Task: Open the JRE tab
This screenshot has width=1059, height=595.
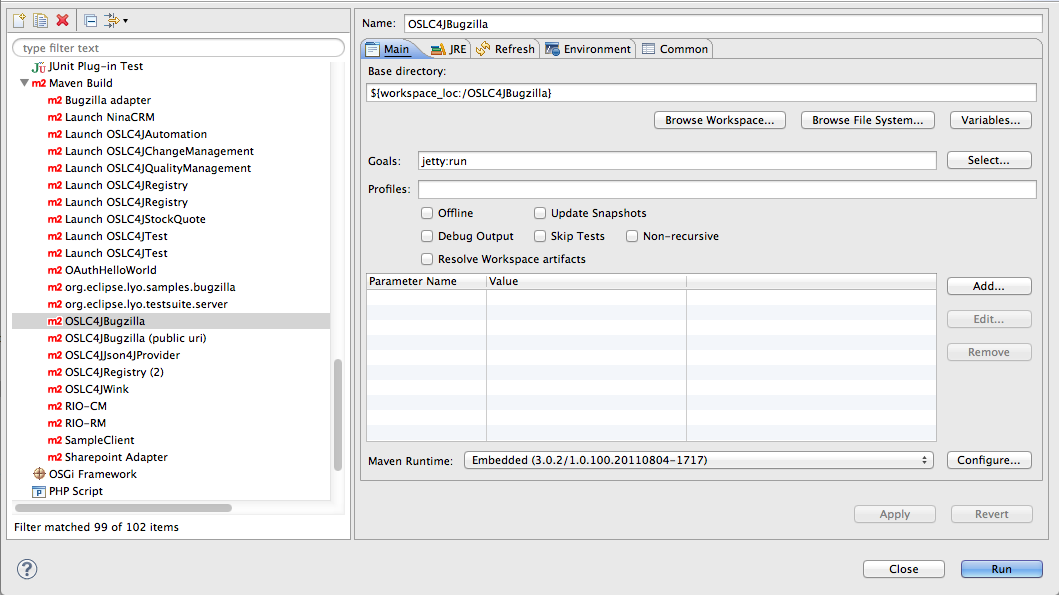Action: 448,49
